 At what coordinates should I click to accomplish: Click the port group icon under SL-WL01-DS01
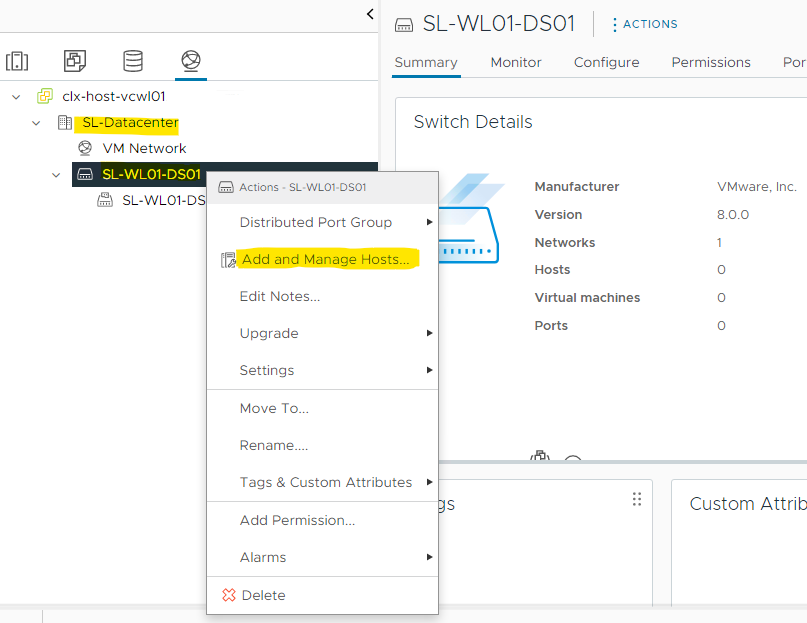105,200
